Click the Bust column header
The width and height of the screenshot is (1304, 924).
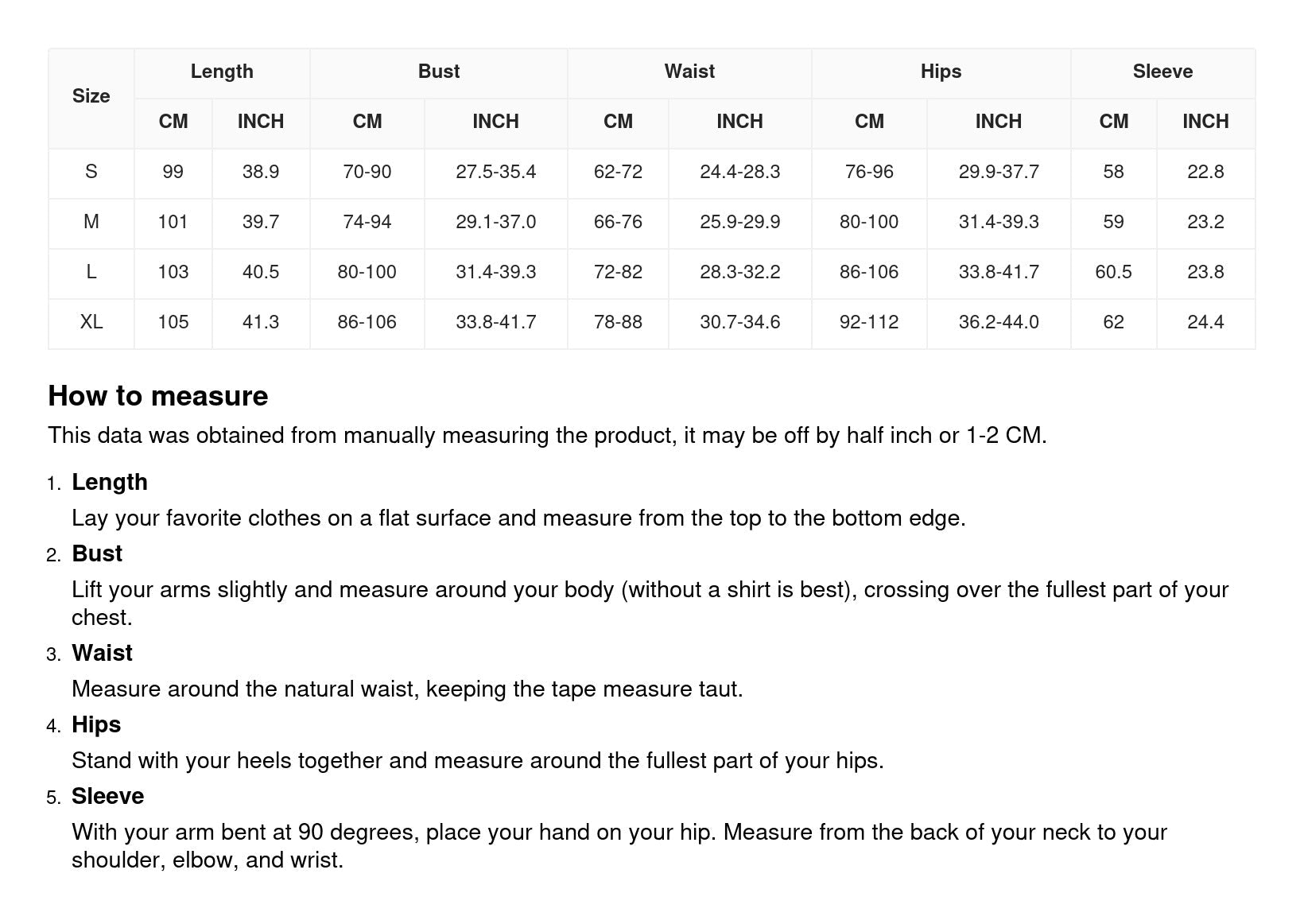tap(438, 72)
